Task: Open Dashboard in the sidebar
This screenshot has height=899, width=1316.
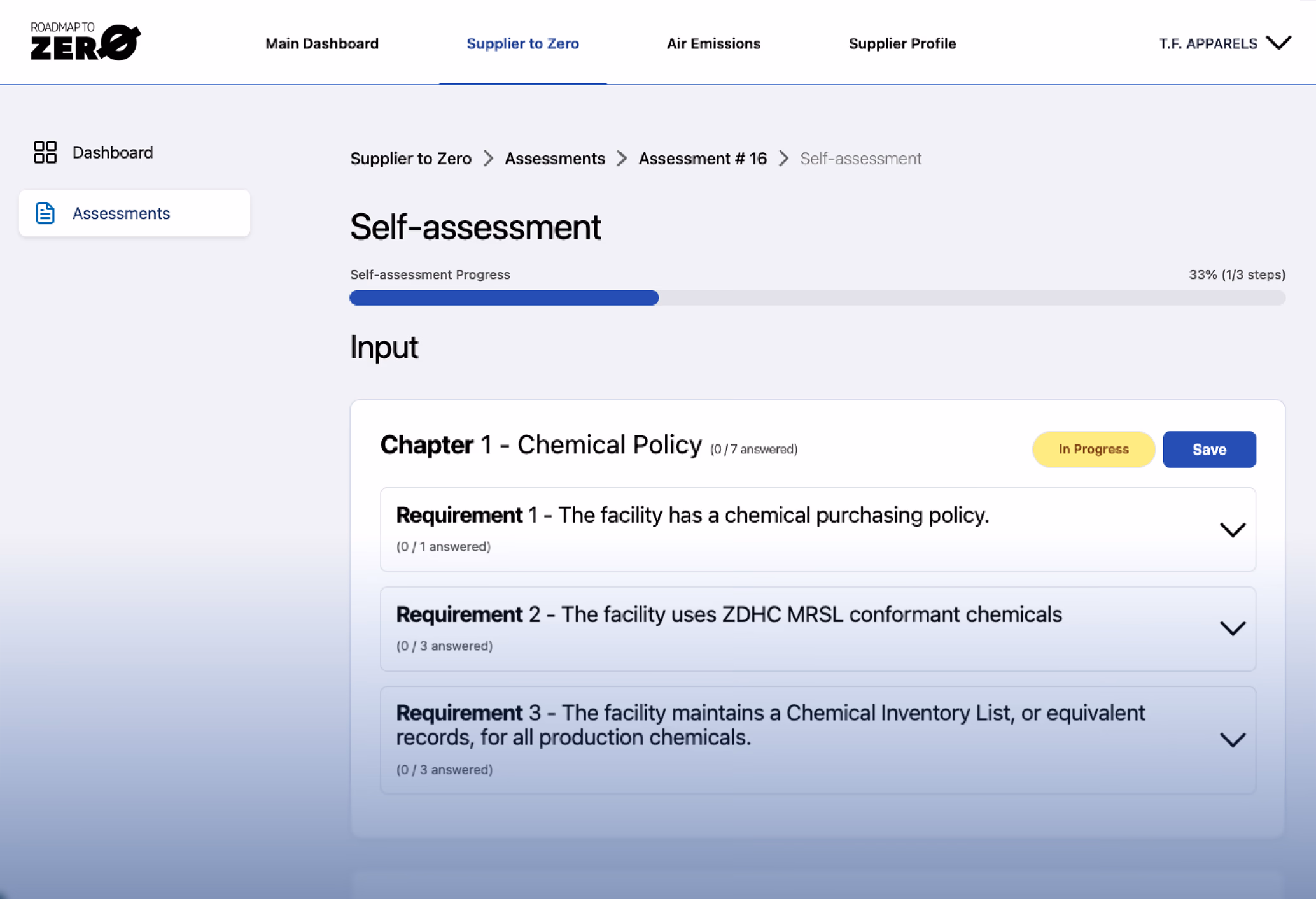Action: click(x=113, y=152)
